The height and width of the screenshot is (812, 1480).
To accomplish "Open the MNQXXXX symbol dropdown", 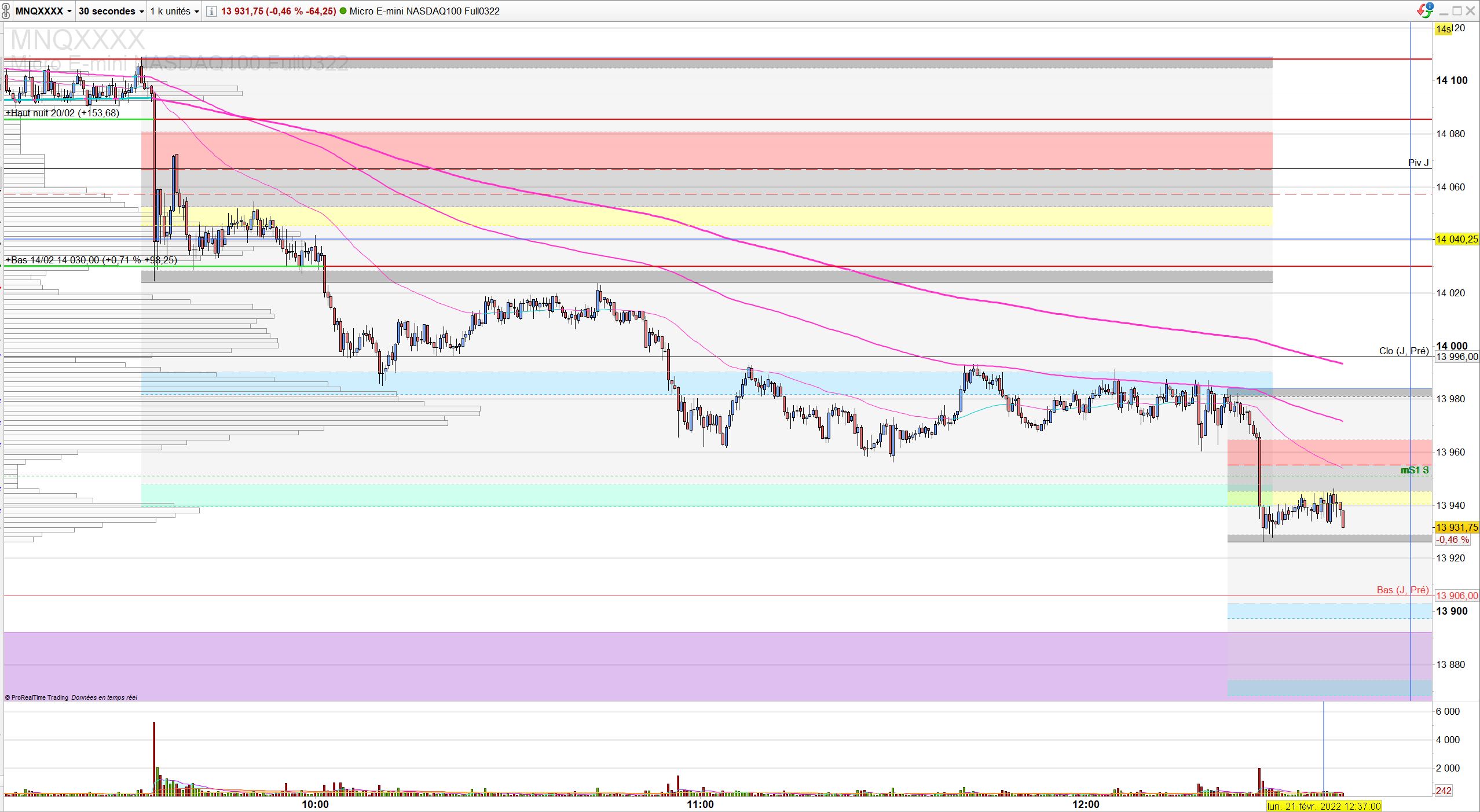I will [43, 11].
